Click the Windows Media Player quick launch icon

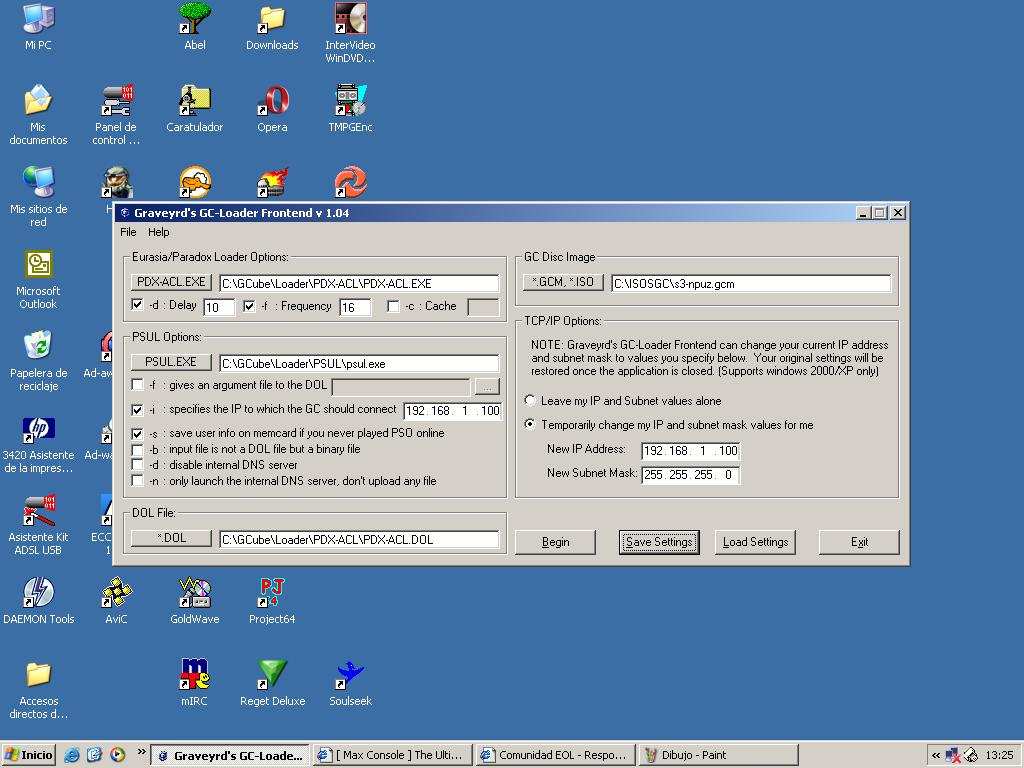pos(118,755)
